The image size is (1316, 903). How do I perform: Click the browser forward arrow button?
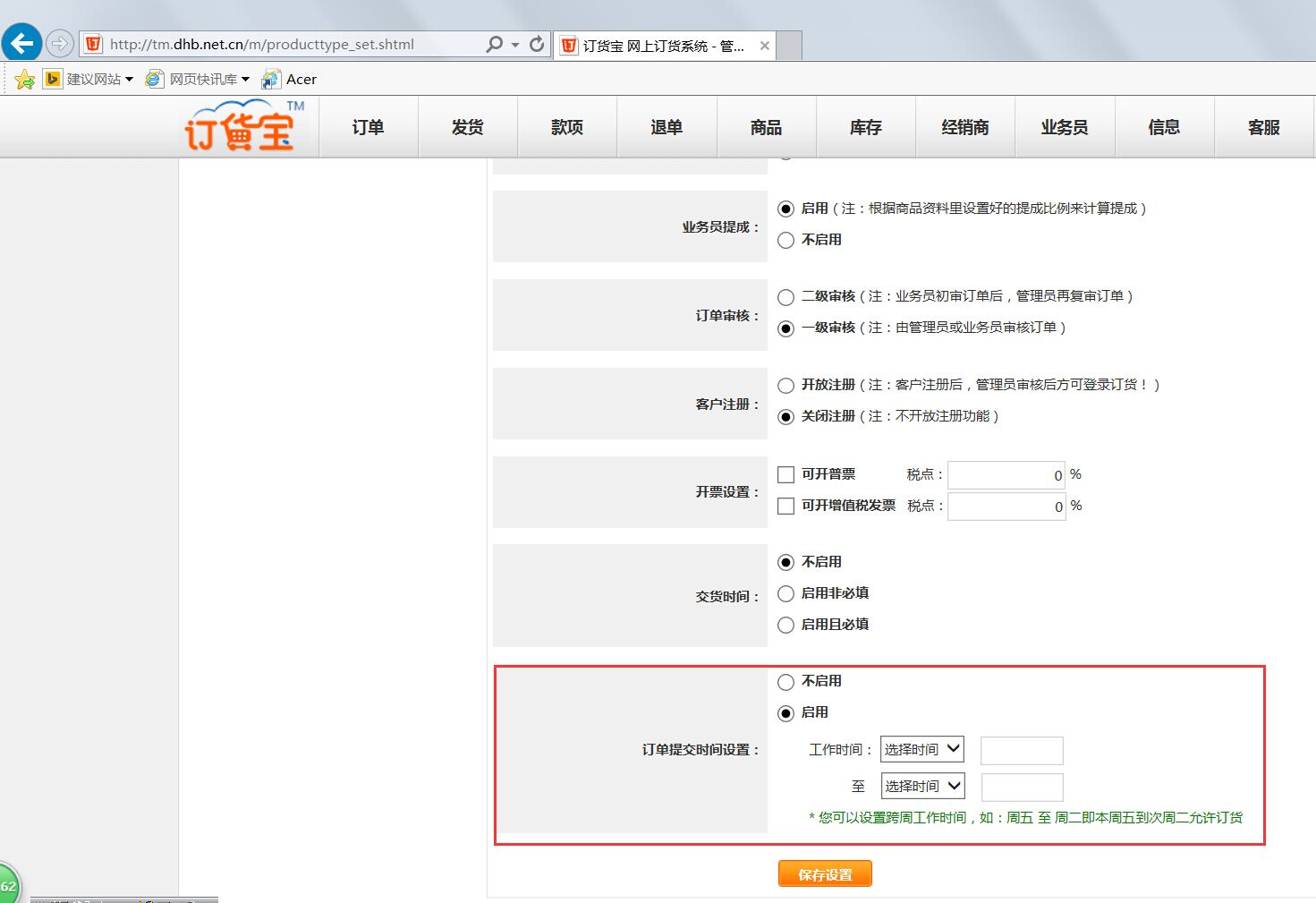pos(59,43)
